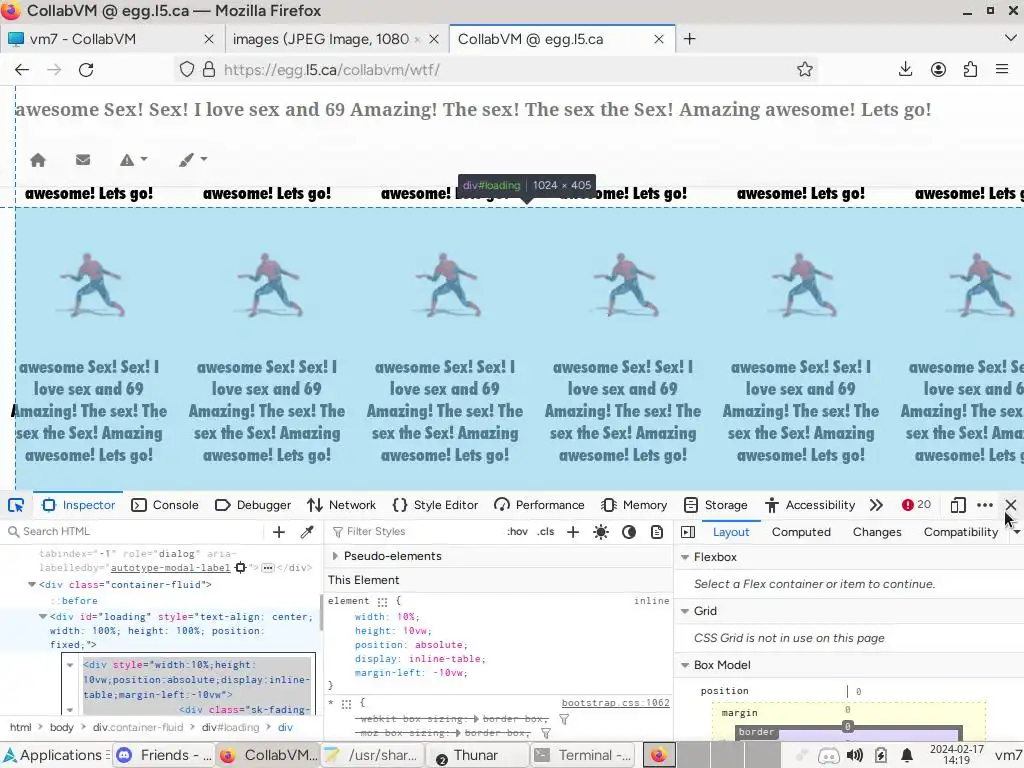Toggle dark color scheme simulation
1024x768 pixels.
coord(629,532)
